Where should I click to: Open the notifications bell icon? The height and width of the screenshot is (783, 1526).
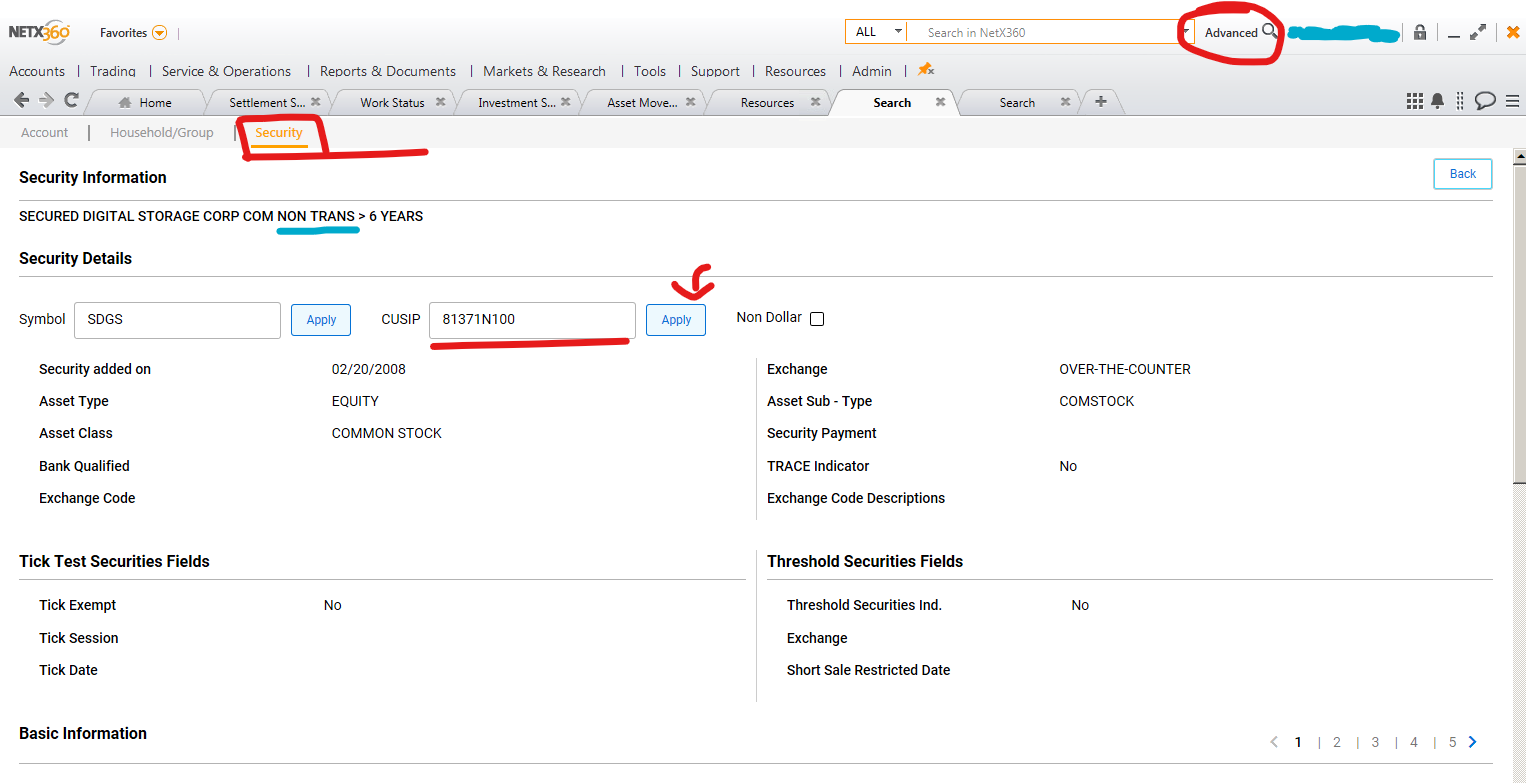coord(1438,101)
